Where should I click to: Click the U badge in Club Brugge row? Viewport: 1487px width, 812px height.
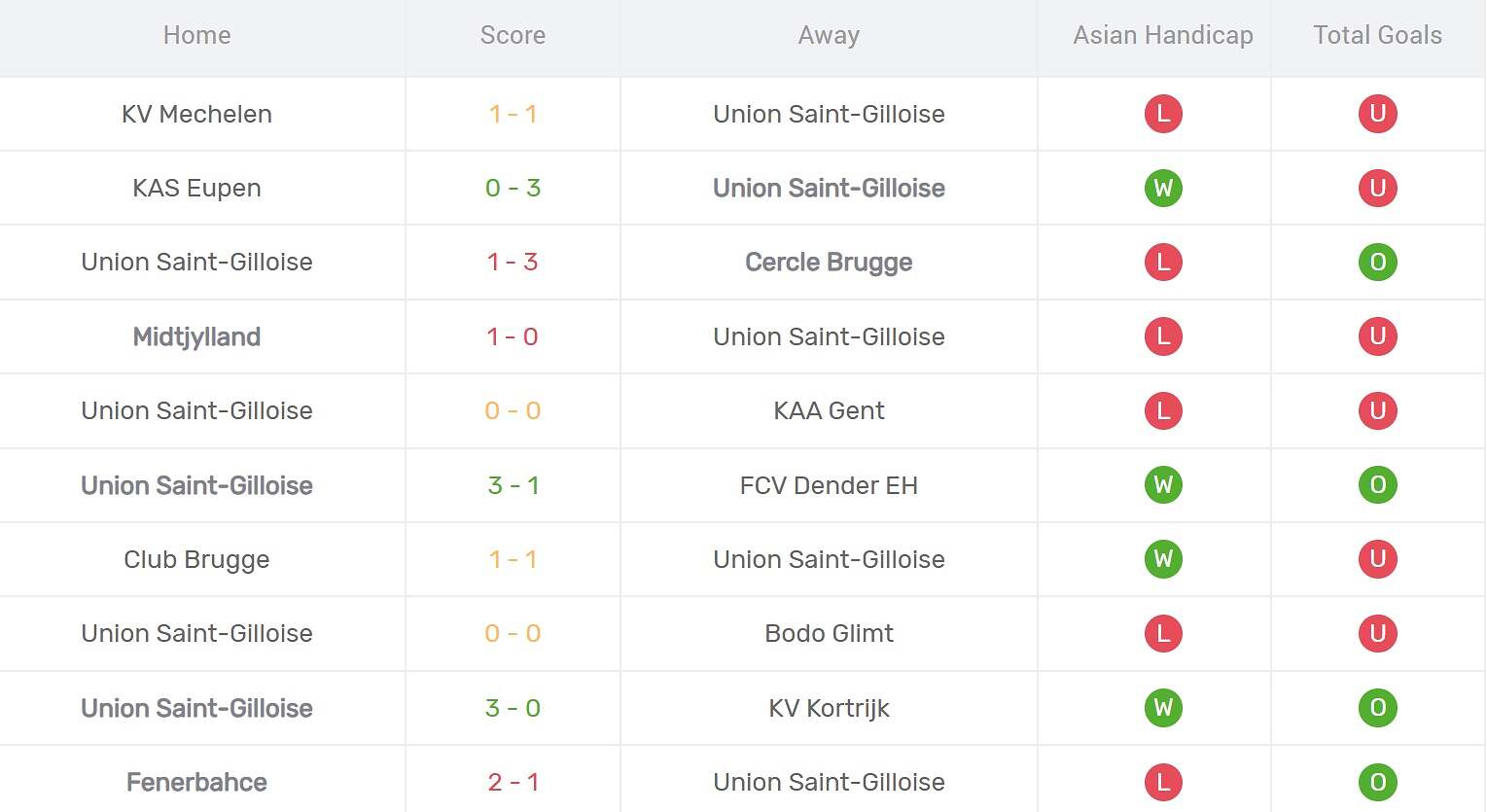[1377, 559]
